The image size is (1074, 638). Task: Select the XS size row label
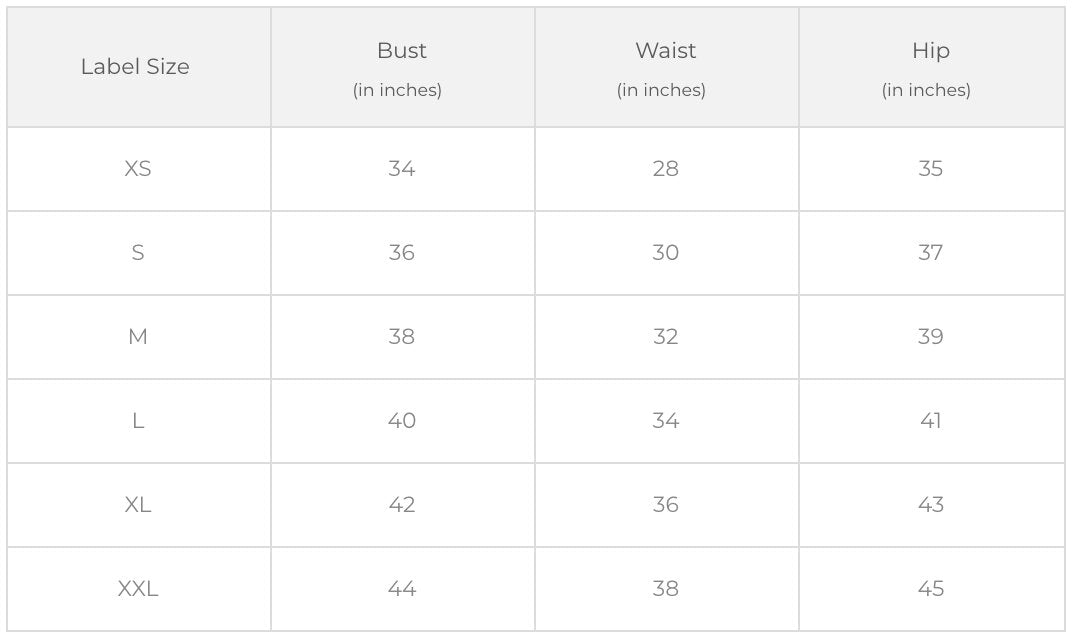pyautogui.click(x=138, y=169)
